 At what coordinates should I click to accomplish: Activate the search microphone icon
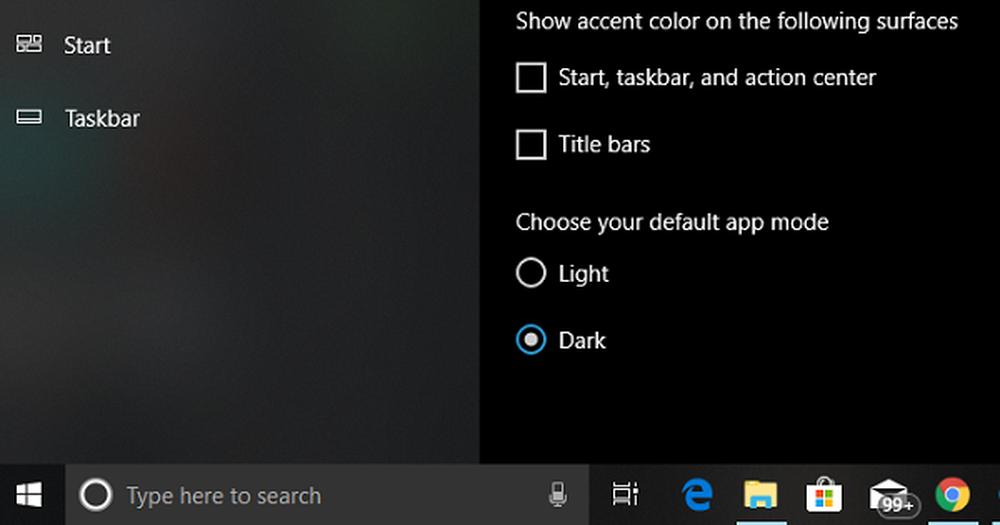pyautogui.click(x=557, y=495)
